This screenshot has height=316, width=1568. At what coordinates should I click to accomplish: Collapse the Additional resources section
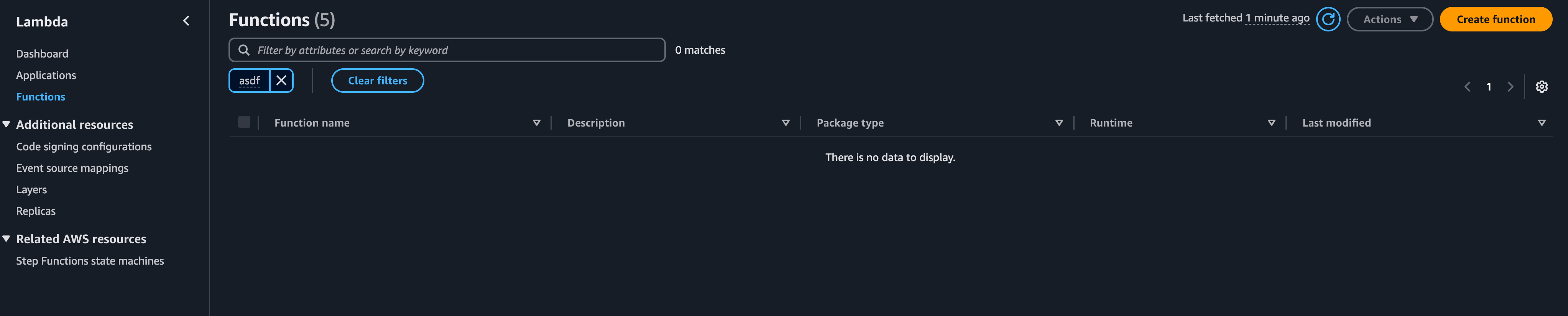coord(7,125)
